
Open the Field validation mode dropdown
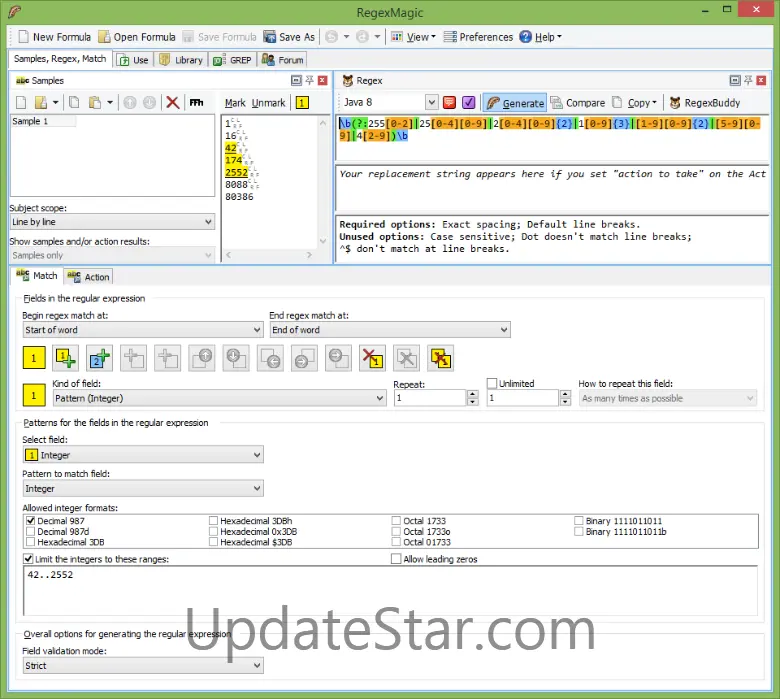pyautogui.click(x=143, y=666)
